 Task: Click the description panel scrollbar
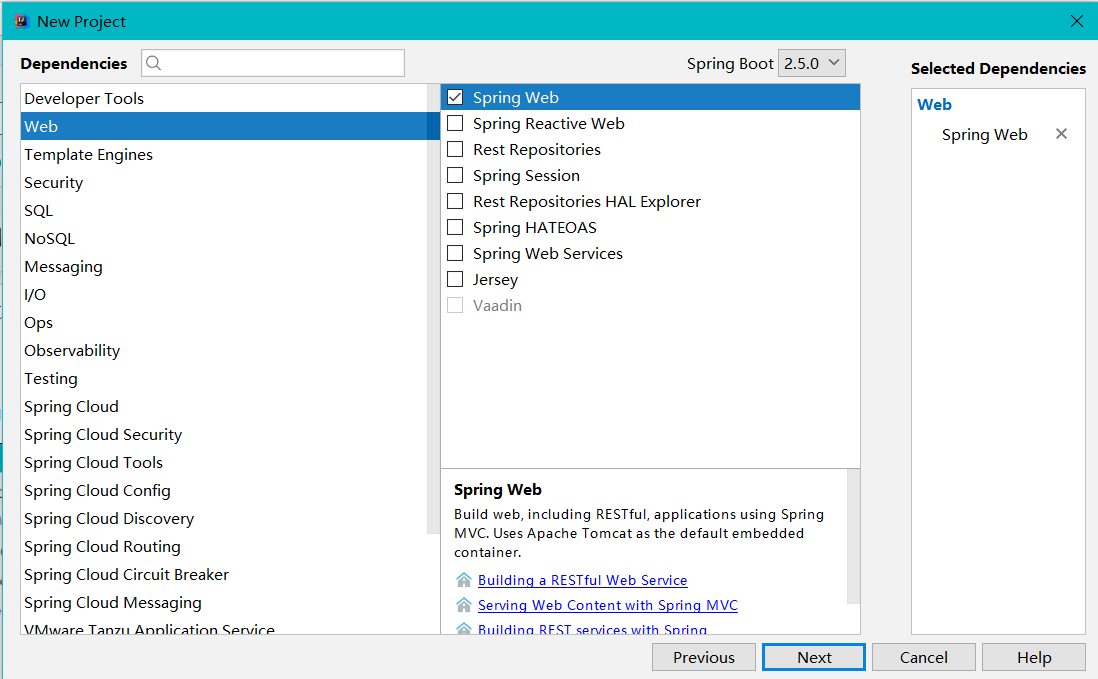(x=853, y=536)
